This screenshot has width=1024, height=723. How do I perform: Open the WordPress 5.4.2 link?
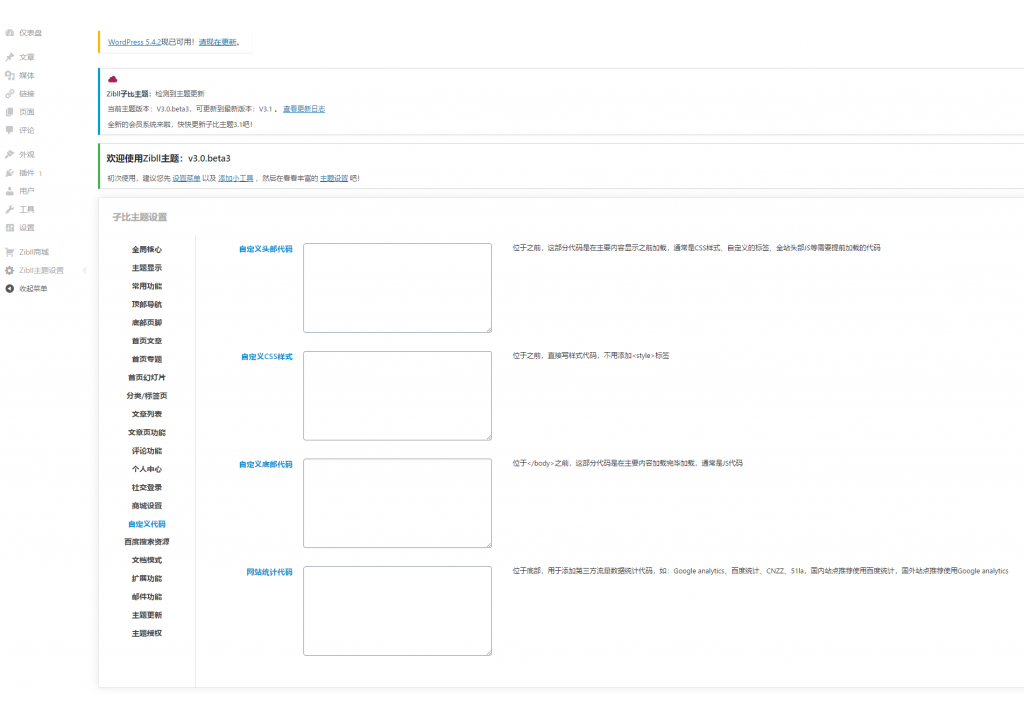point(135,42)
